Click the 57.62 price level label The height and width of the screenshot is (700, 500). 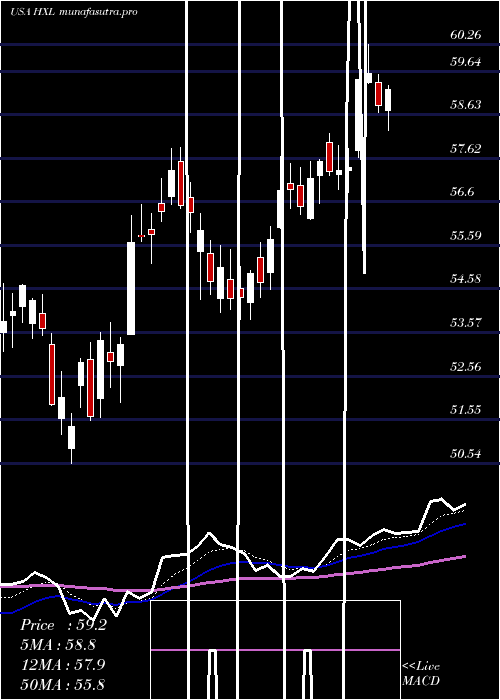click(x=466, y=149)
